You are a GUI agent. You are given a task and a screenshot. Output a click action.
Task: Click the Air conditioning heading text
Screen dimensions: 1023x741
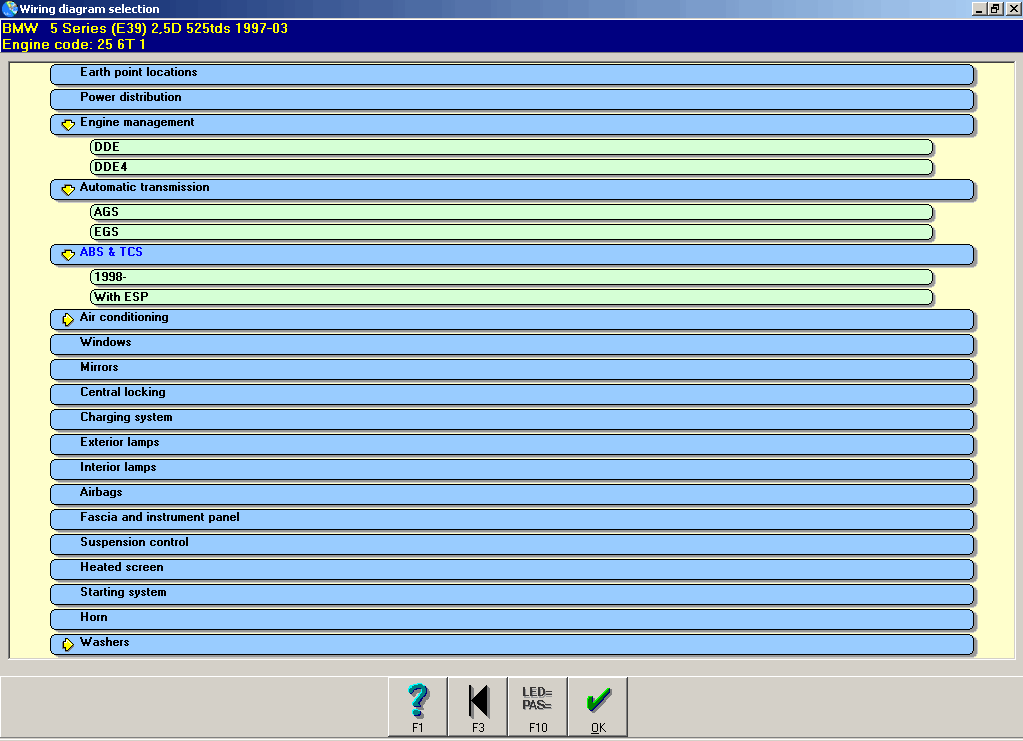pos(124,317)
